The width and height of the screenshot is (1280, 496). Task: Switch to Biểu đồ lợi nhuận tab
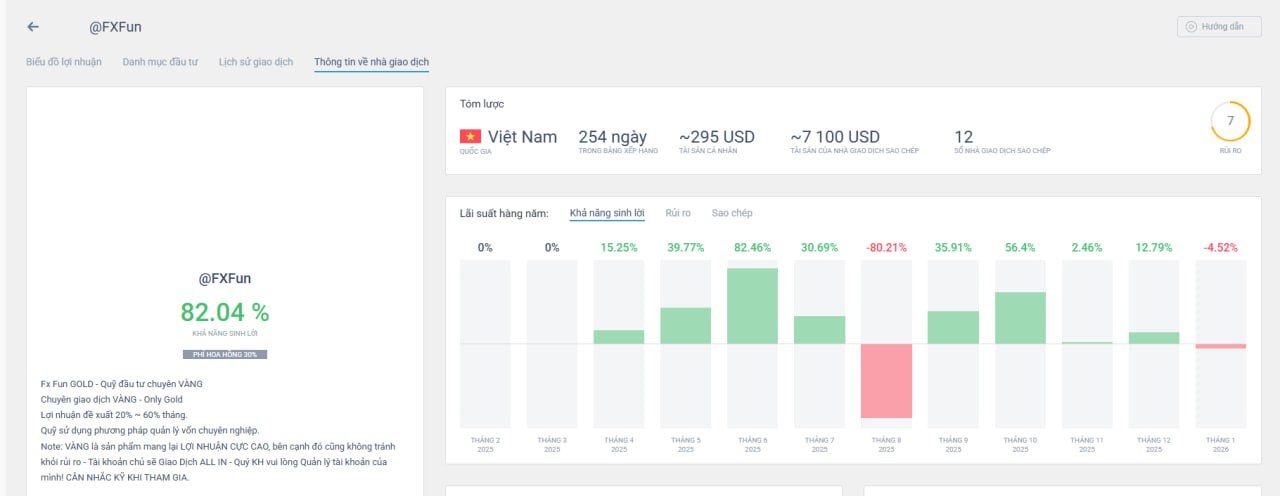coord(64,62)
